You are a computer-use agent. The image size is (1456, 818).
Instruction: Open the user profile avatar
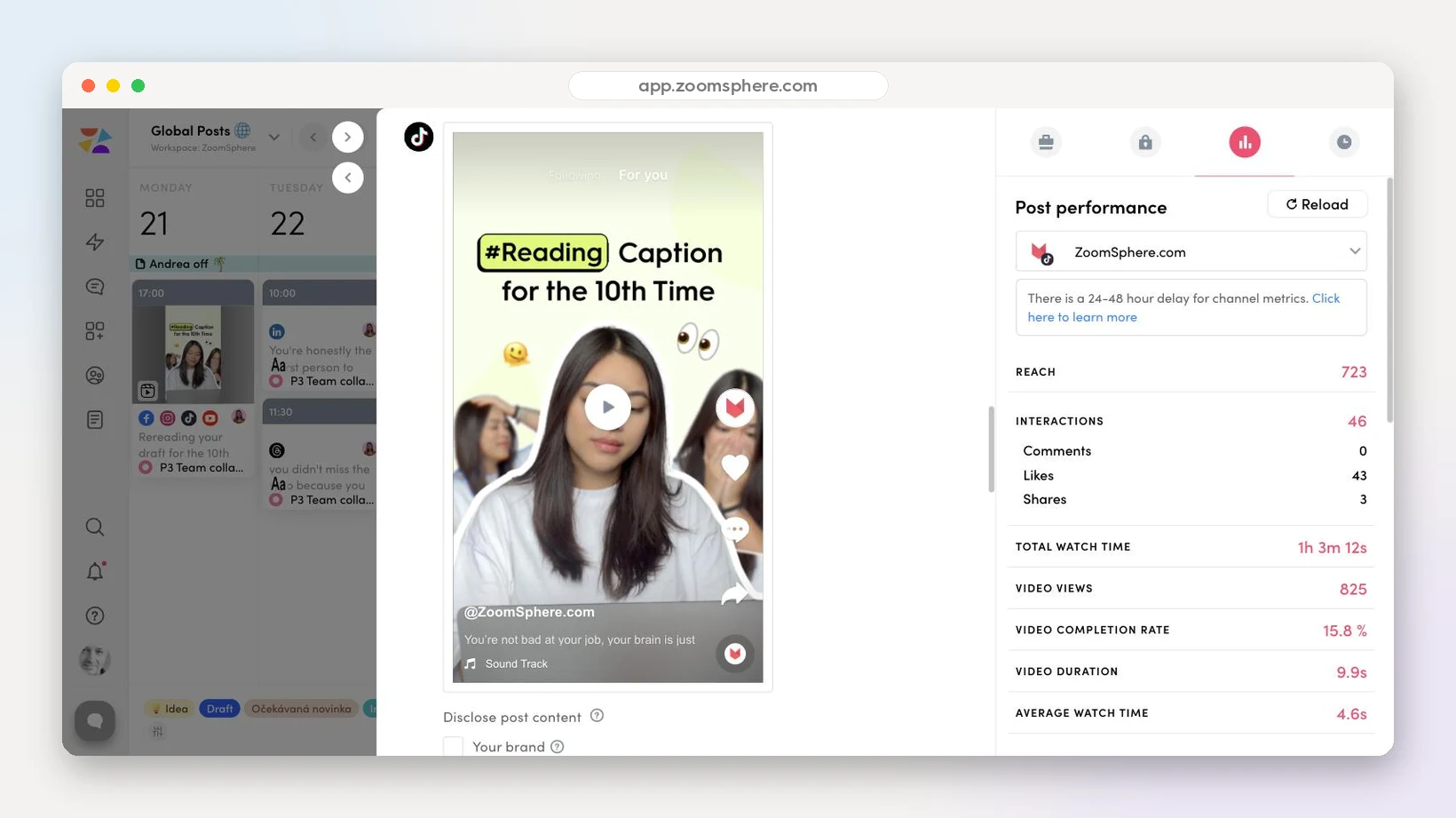click(x=95, y=660)
